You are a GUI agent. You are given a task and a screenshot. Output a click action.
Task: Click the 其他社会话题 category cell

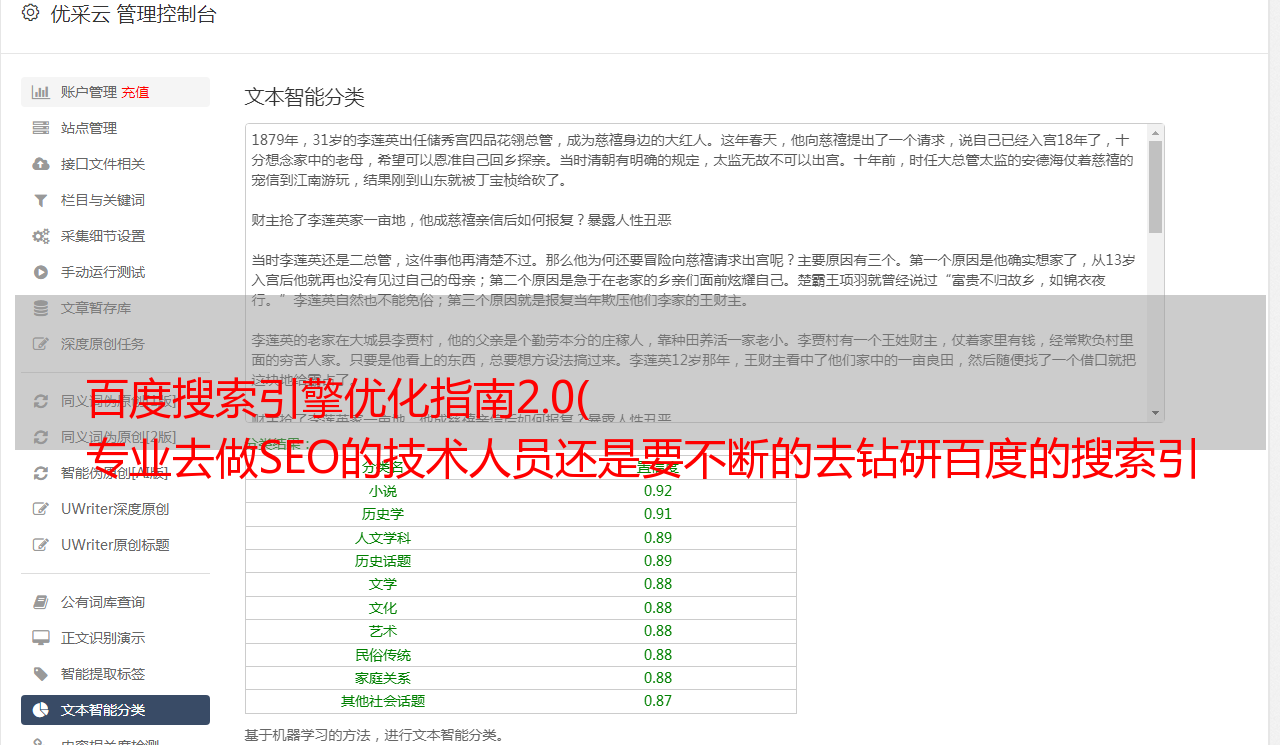point(383,701)
